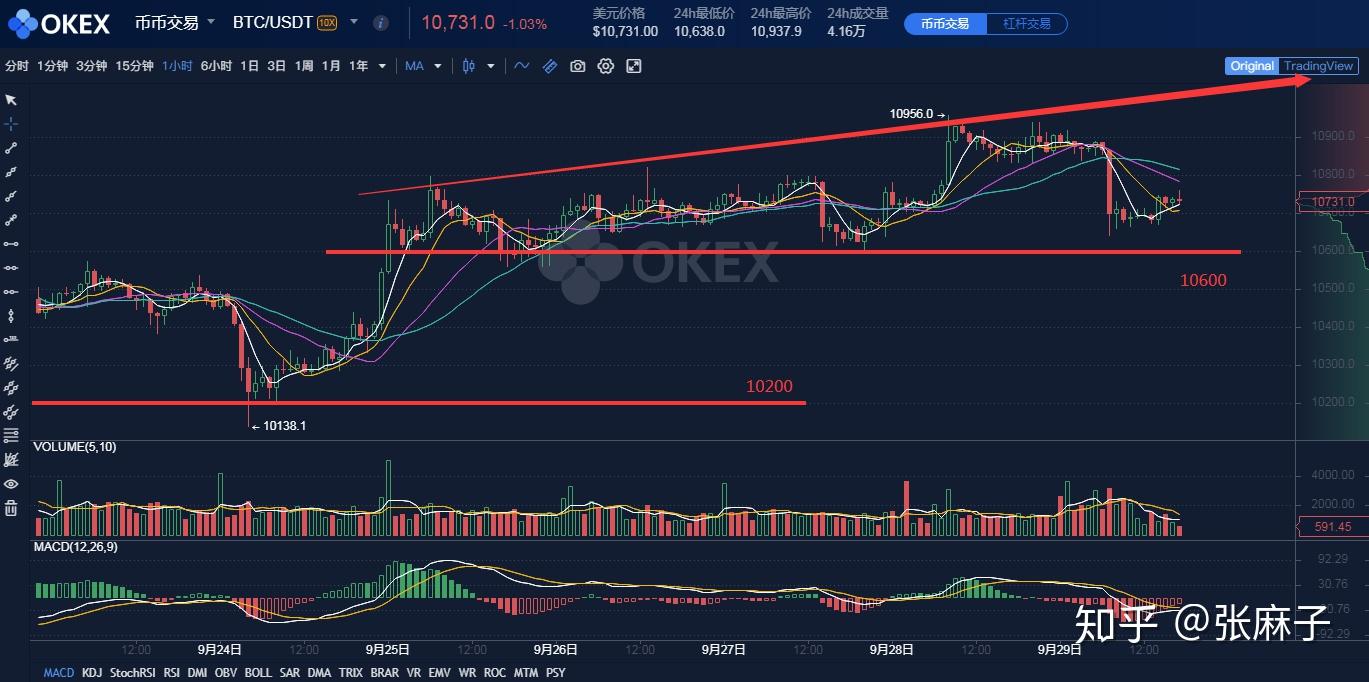Switch bottom indicator to StochRSI
The height and width of the screenshot is (682, 1369).
(x=132, y=673)
